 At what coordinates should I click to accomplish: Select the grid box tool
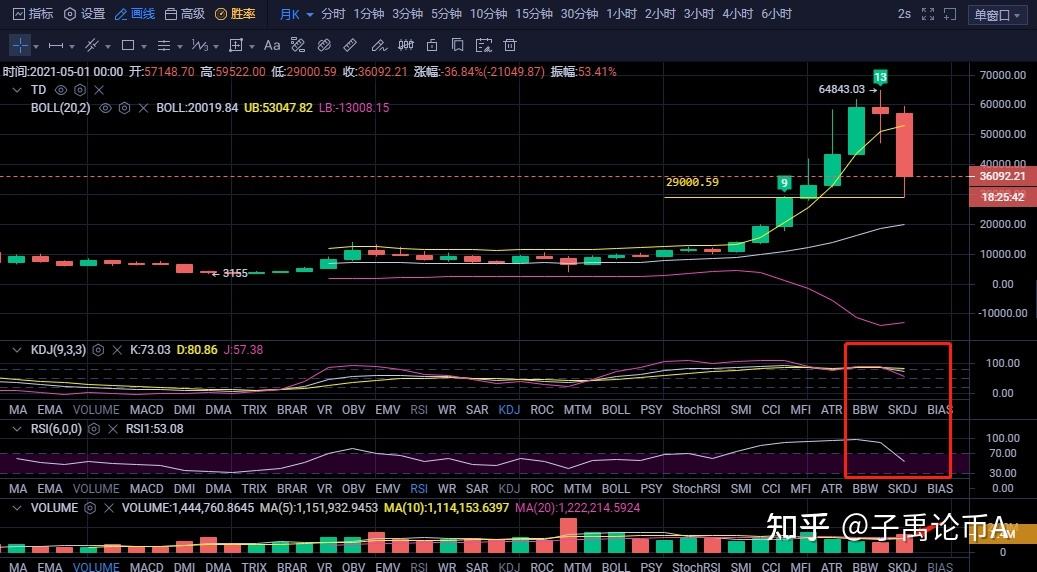tap(235, 46)
